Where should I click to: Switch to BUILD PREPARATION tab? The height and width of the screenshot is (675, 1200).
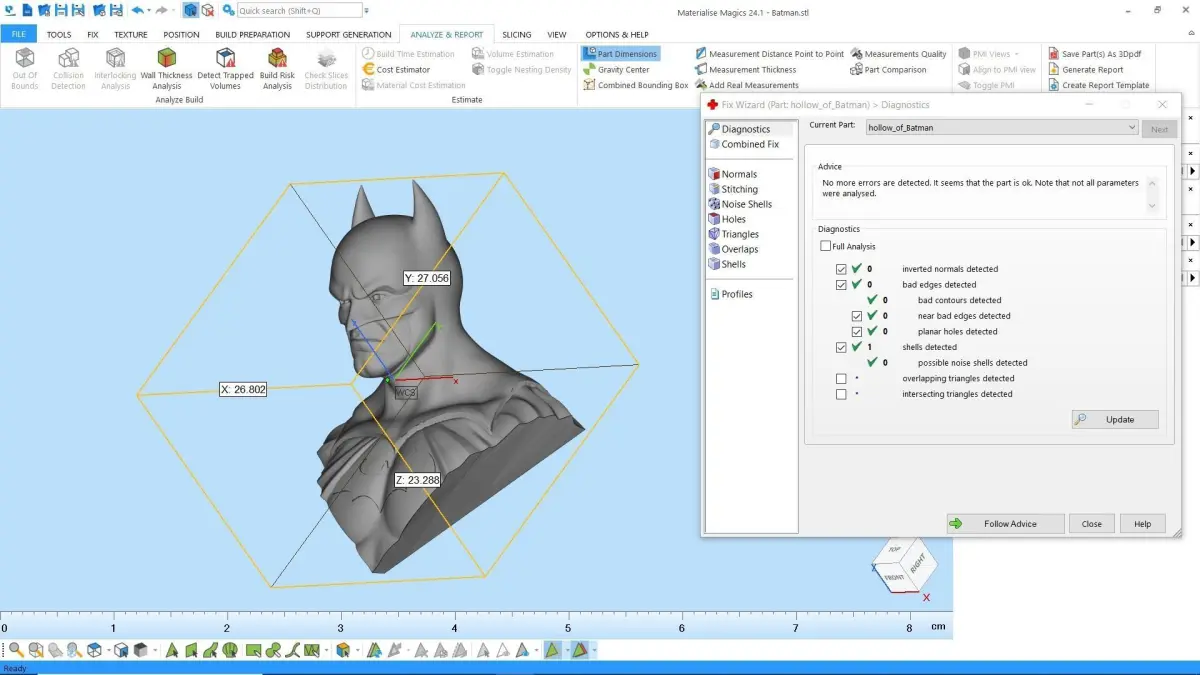click(253, 34)
